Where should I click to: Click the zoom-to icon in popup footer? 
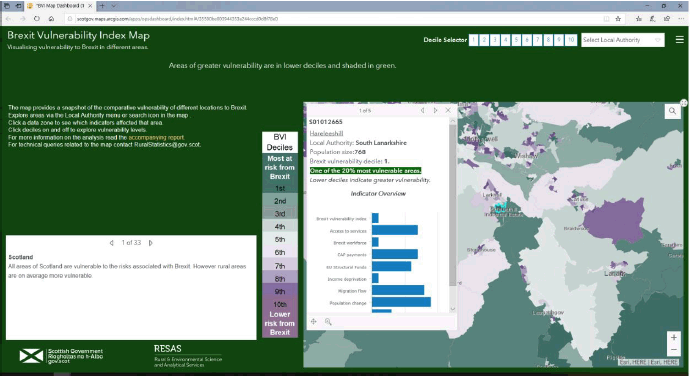tap(328, 322)
